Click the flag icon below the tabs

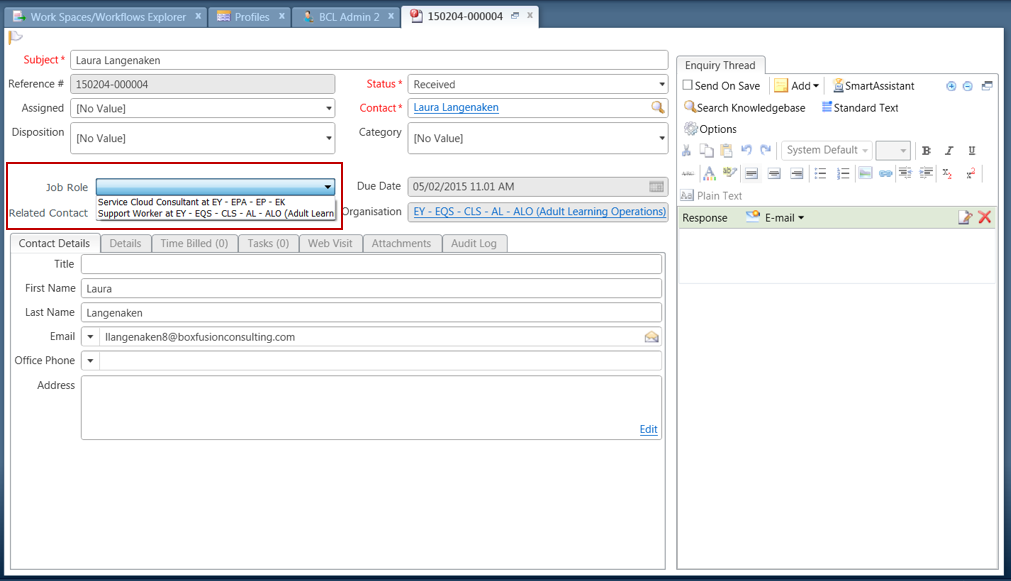click(x=15, y=38)
